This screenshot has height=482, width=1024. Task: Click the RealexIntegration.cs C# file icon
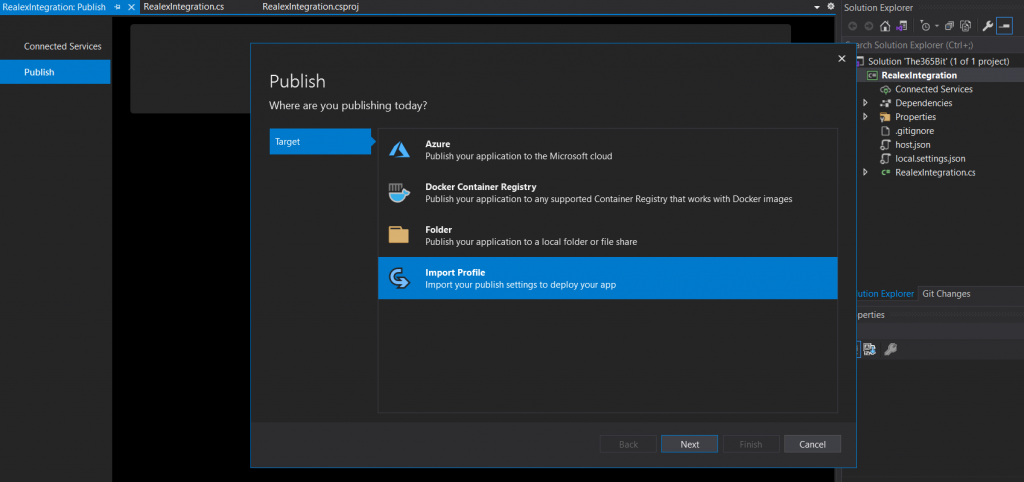(886, 172)
